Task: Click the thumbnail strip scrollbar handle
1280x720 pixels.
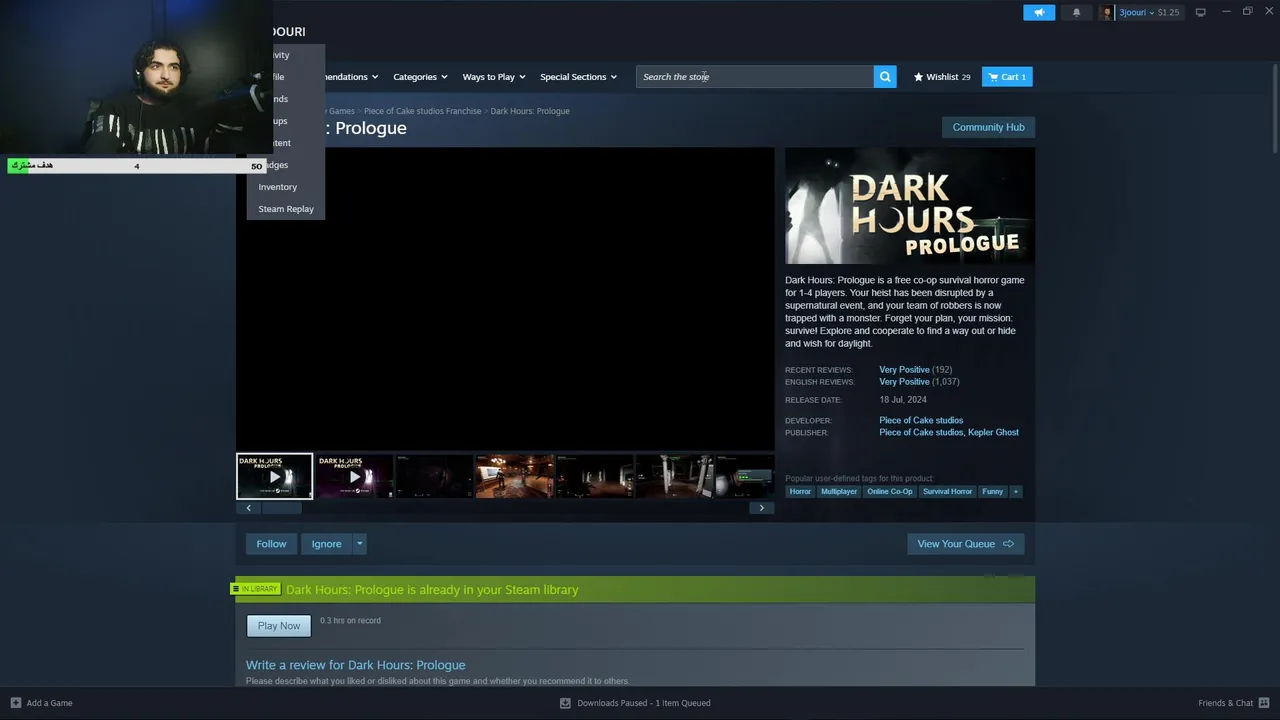Action: click(x=281, y=508)
